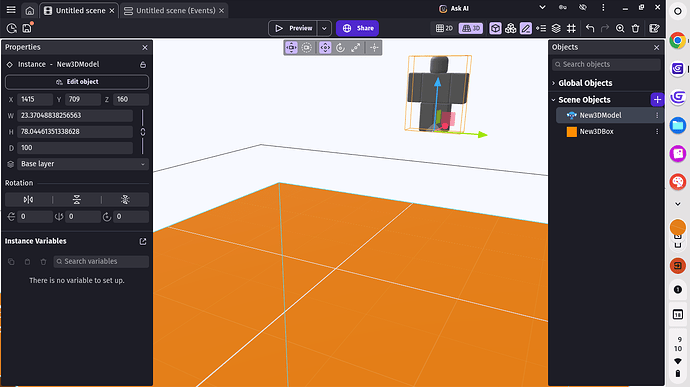Open the main hamburger menu
Viewport: 690px width, 387px height.
tap(11, 9)
